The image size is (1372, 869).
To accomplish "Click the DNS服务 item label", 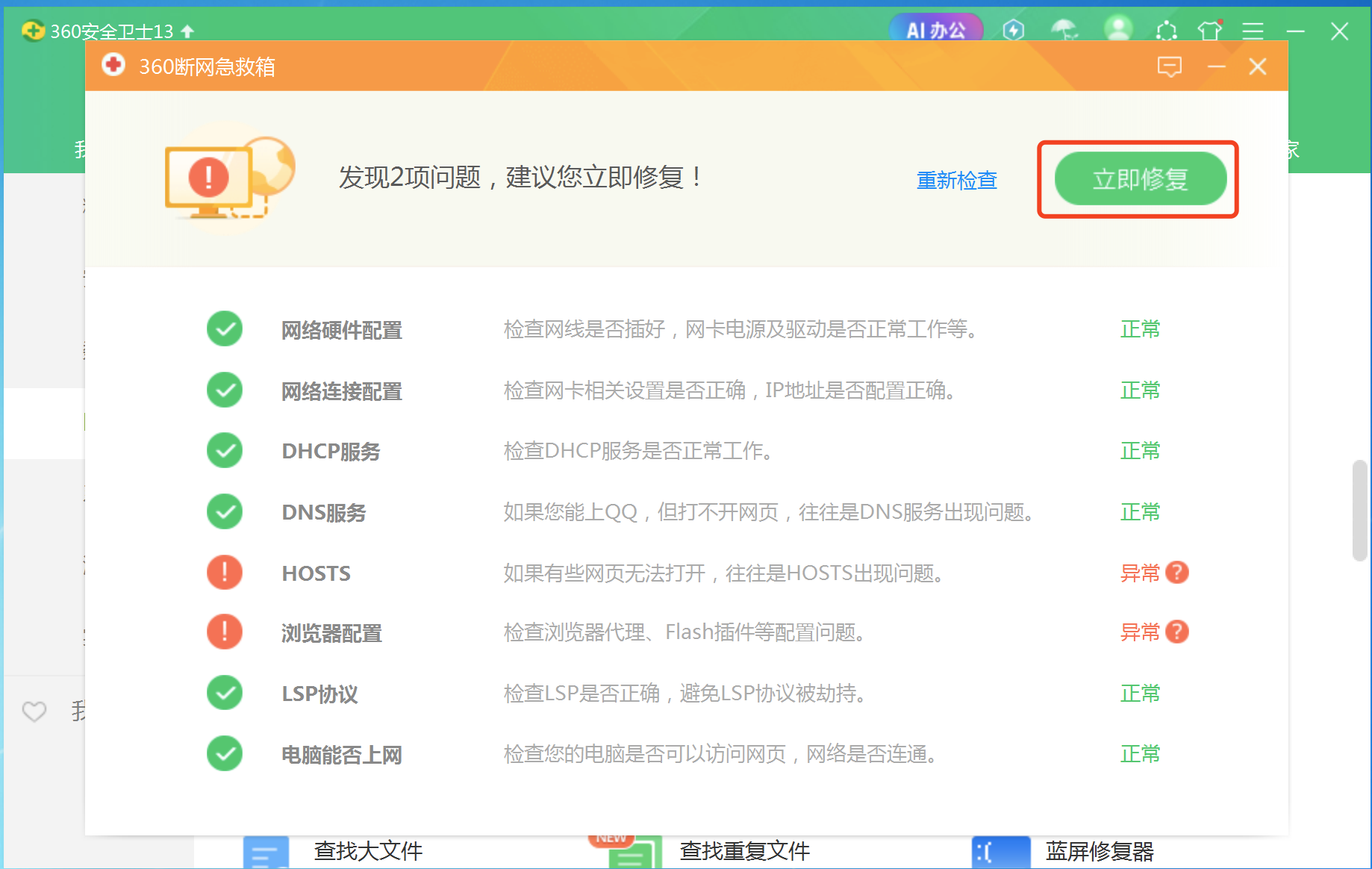I will pos(323,513).
